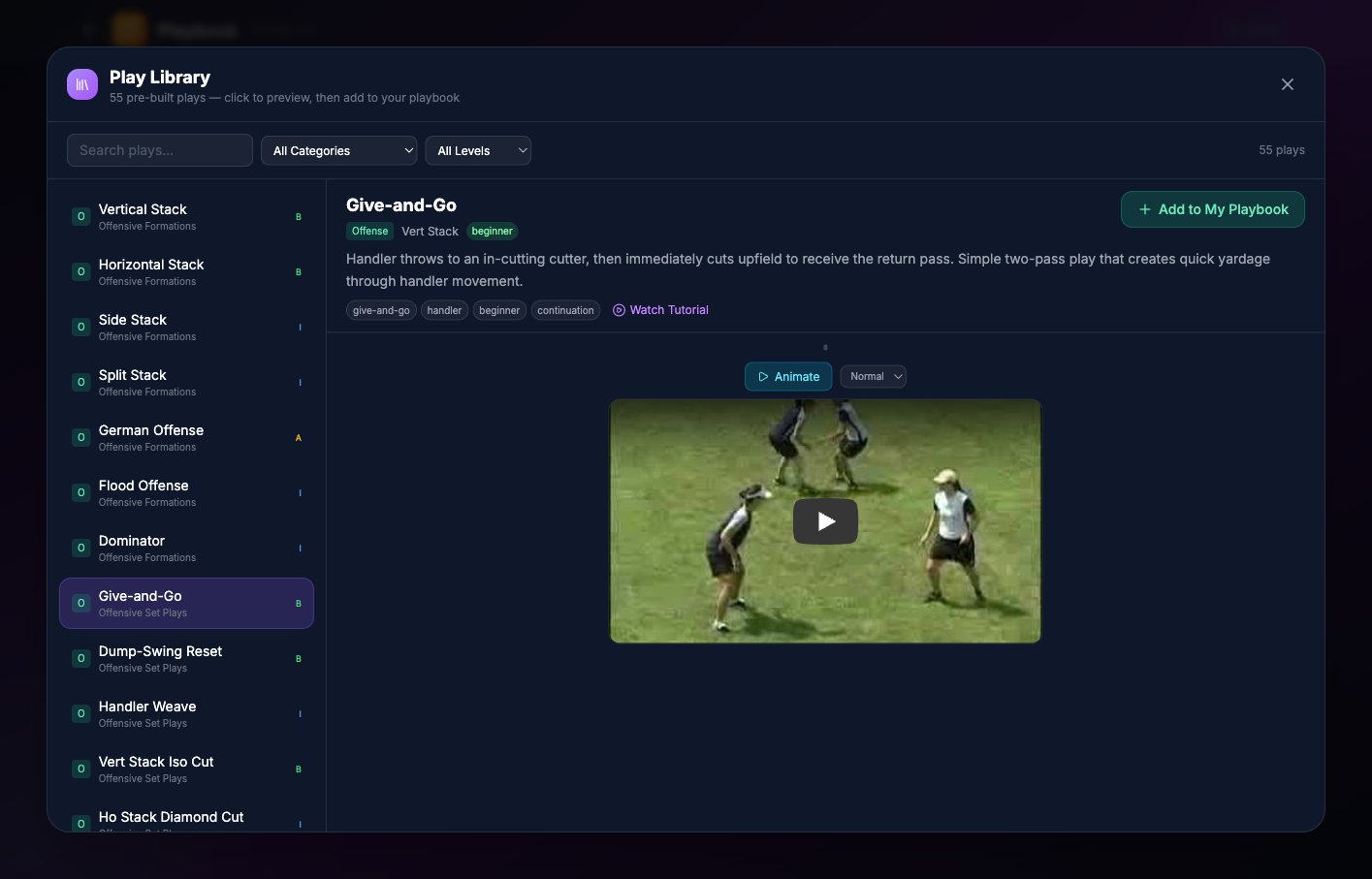Open the Normal speed dropdown
Viewport: 1372px width, 879px height.
point(874,376)
